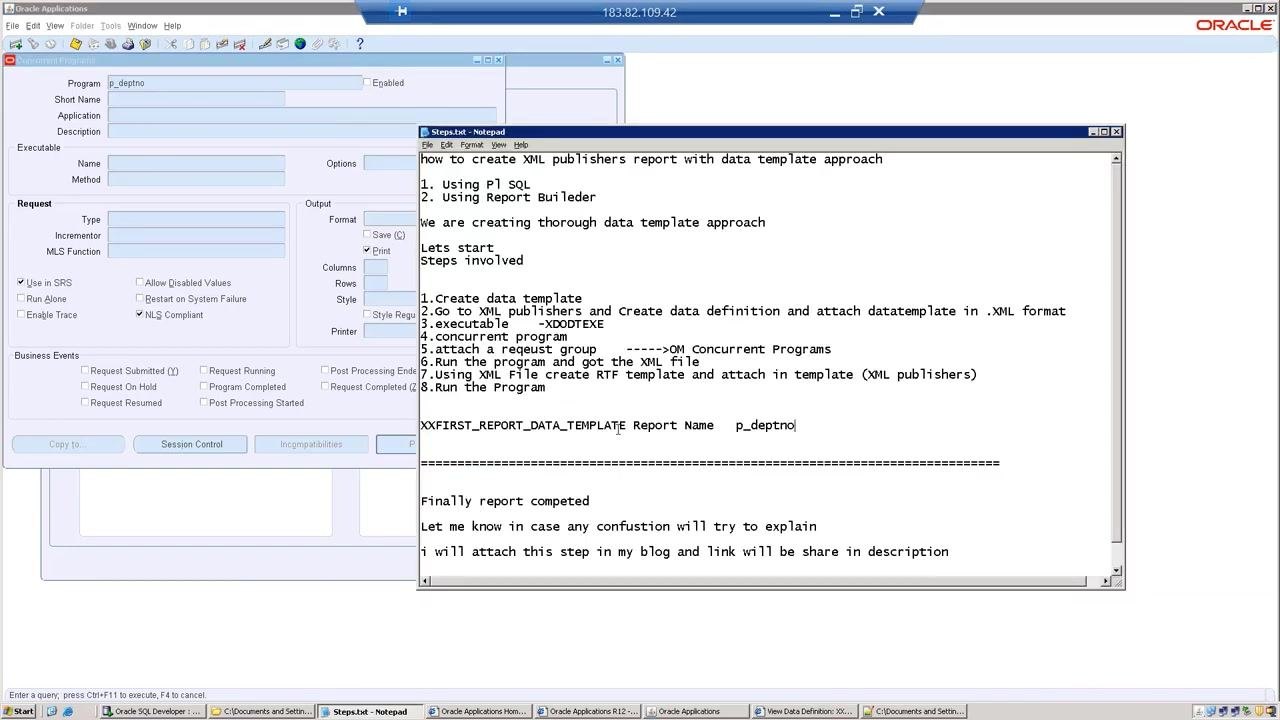1280x720 pixels.
Task: Check Restart on System Failure checkbox
Action: [x=139, y=299]
